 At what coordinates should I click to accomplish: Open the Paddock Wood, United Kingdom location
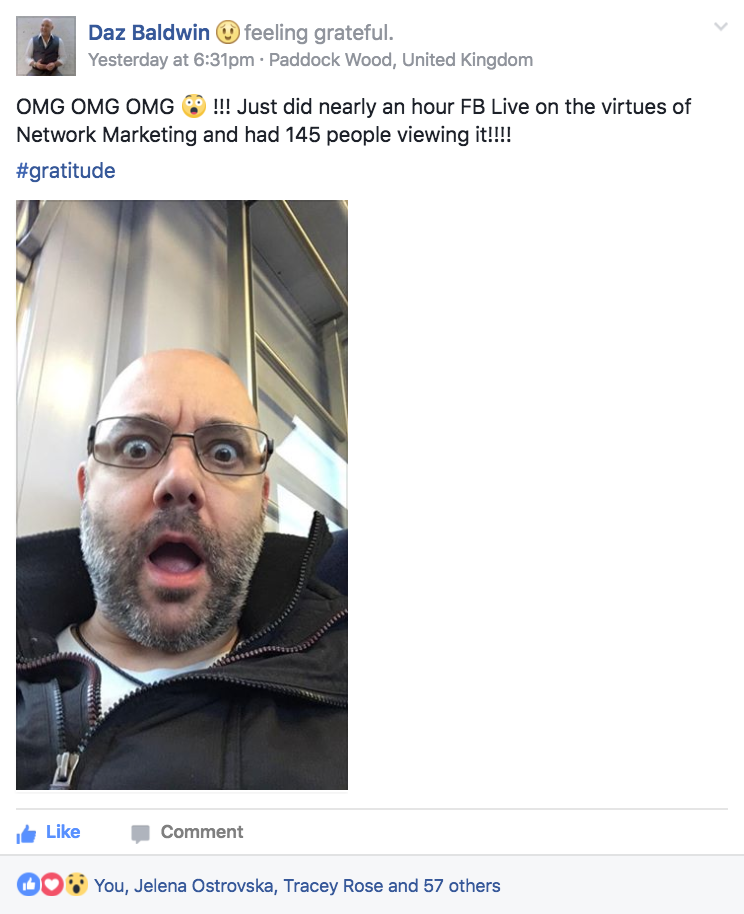[401, 60]
